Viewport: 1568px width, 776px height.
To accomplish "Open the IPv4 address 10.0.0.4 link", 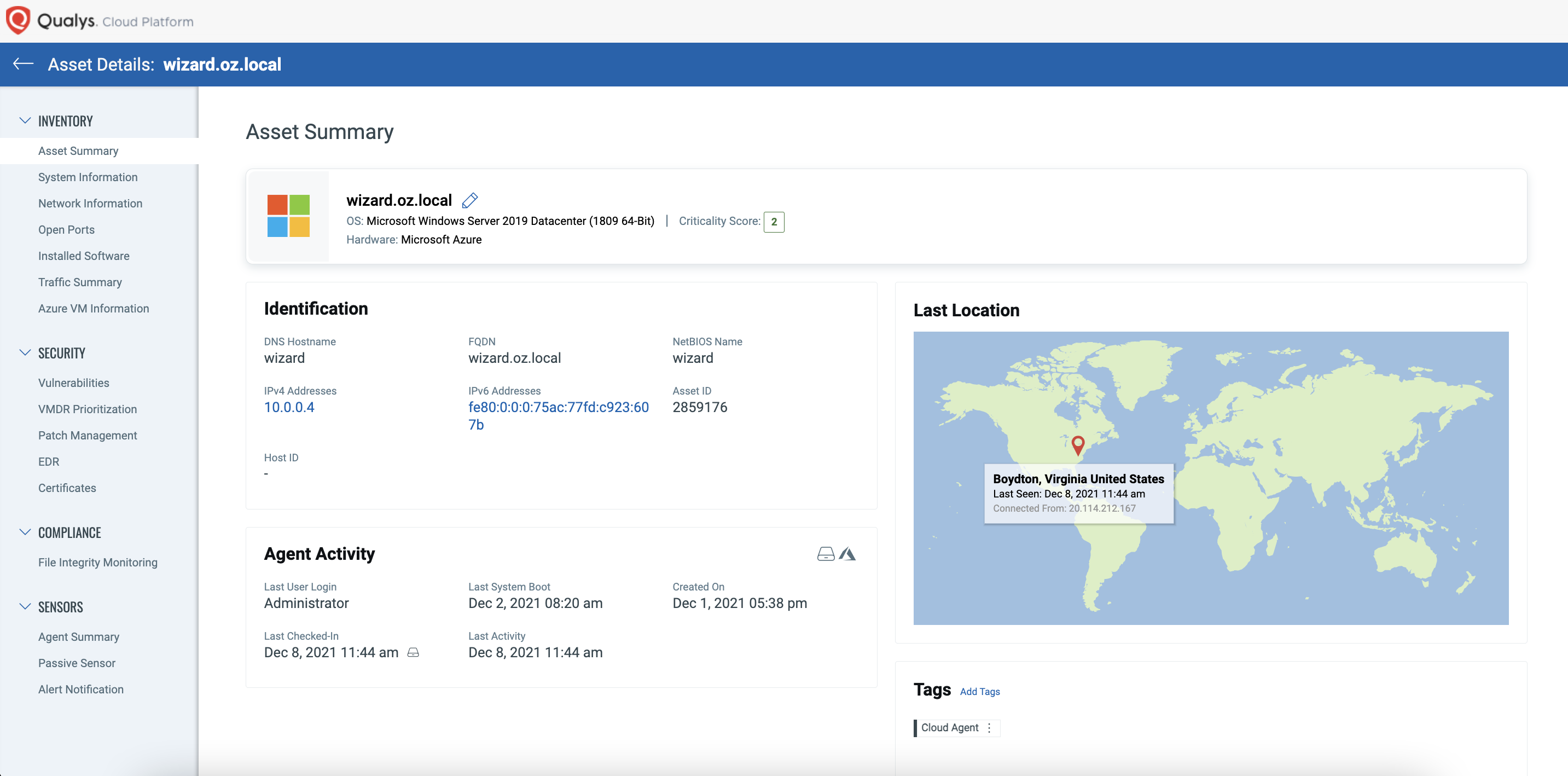I will click(x=289, y=407).
